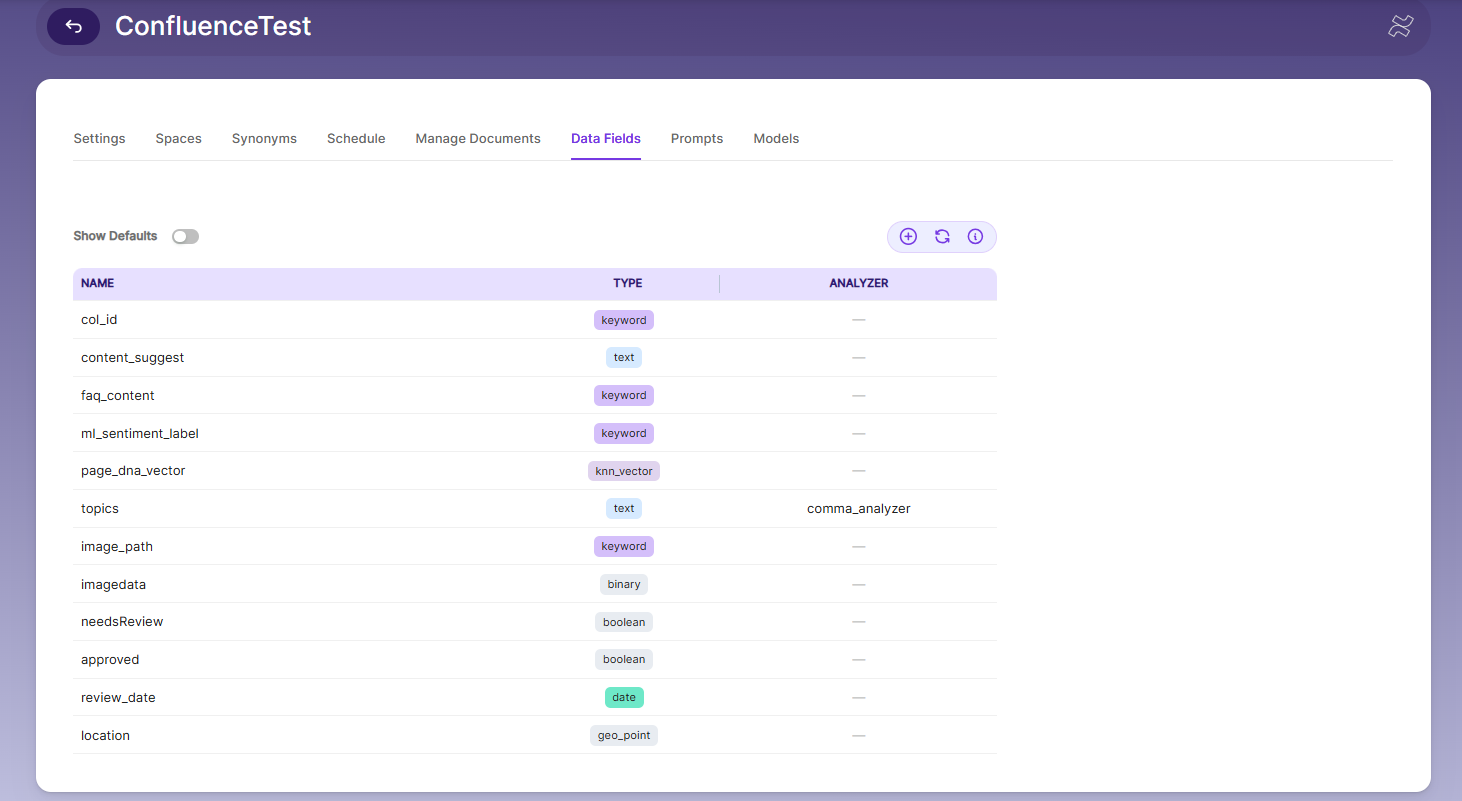1462x801 pixels.
Task: Select the review_date field name
Action: (118, 698)
